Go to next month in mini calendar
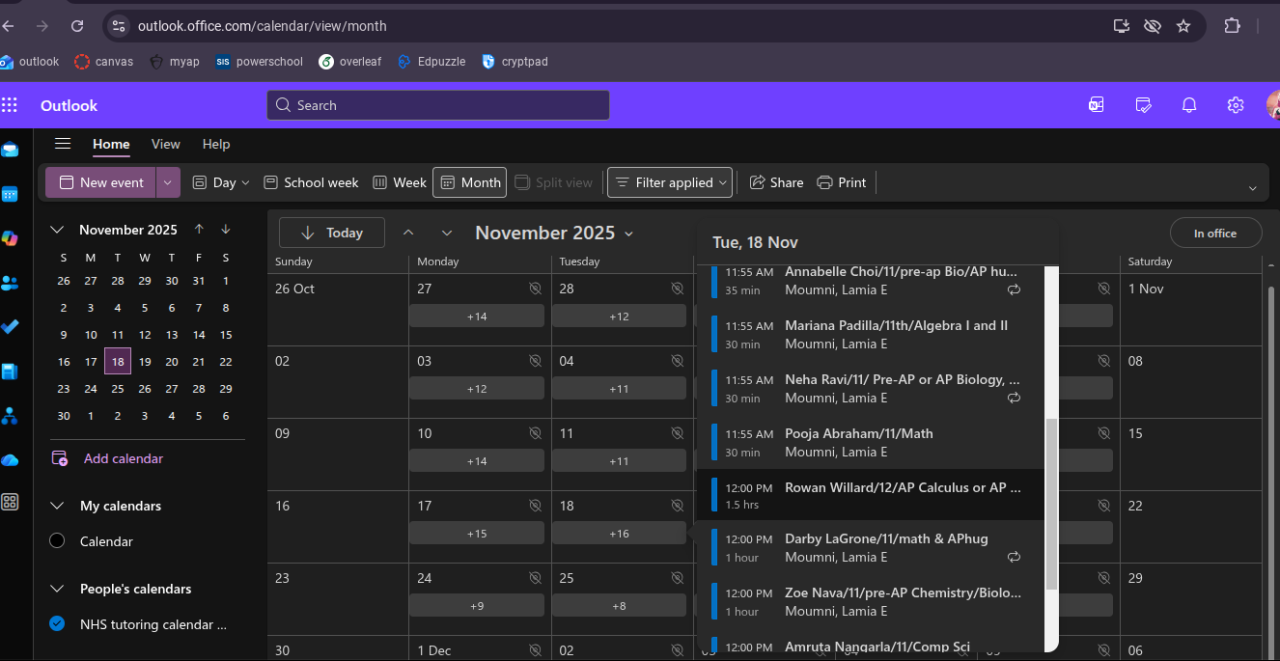Image resolution: width=1280 pixels, height=661 pixels. [226, 230]
